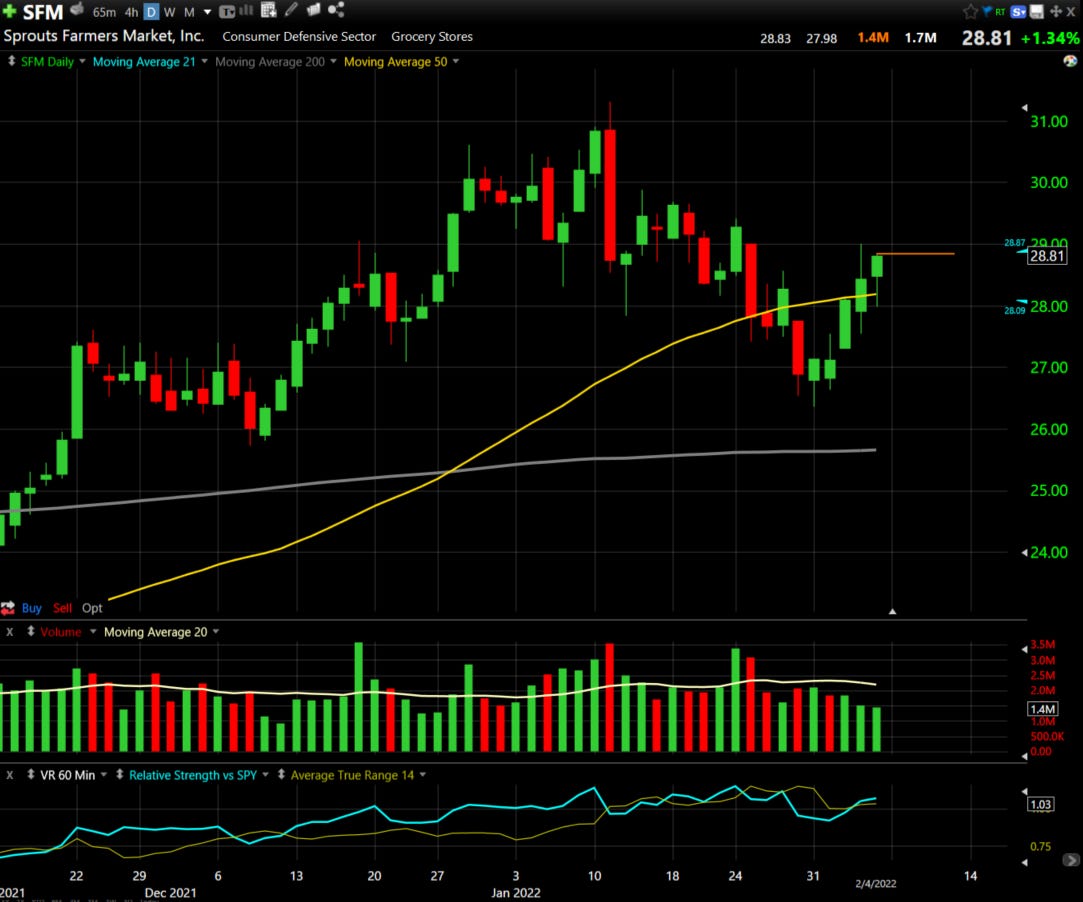The height and width of the screenshot is (902, 1083).
Task: Click the SFM ticker symbol
Action: [43, 12]
